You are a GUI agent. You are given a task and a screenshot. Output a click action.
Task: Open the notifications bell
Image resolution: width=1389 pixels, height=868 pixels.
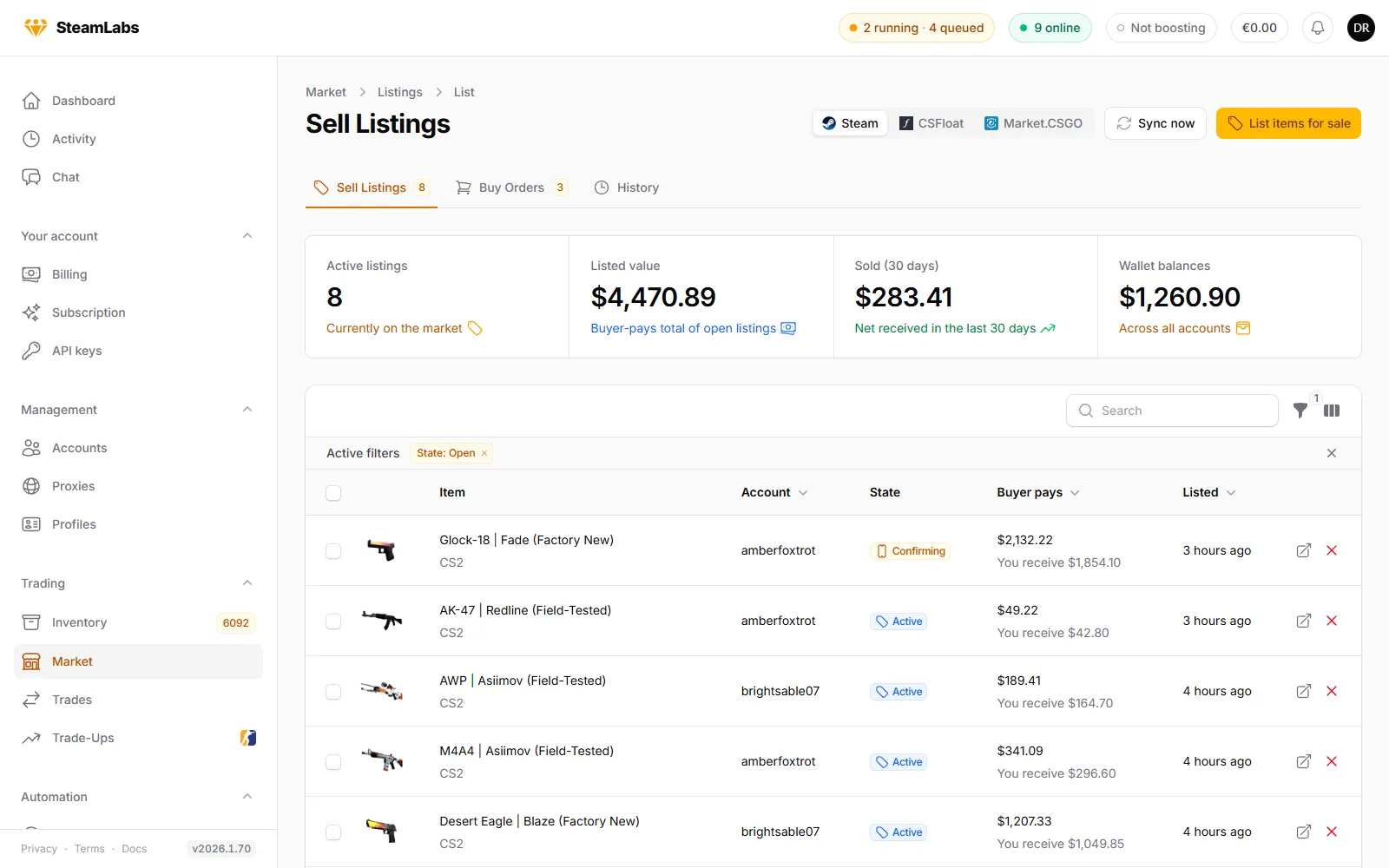[1317, 28]
